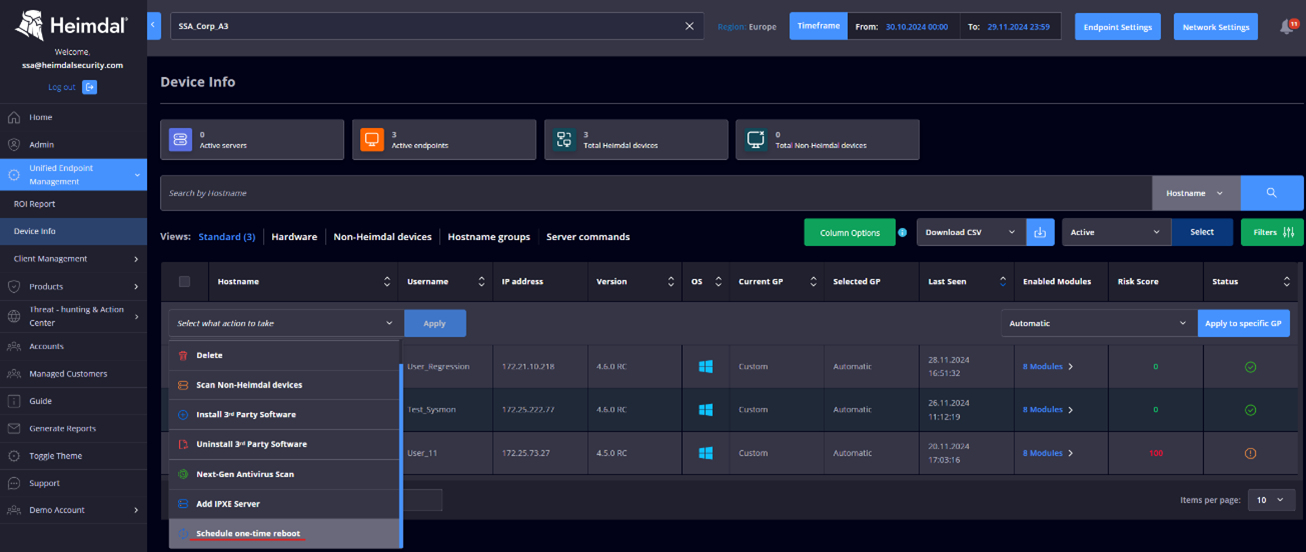
Task: Click the Generate Reports sidebar icon
Action: pos(14,428)
